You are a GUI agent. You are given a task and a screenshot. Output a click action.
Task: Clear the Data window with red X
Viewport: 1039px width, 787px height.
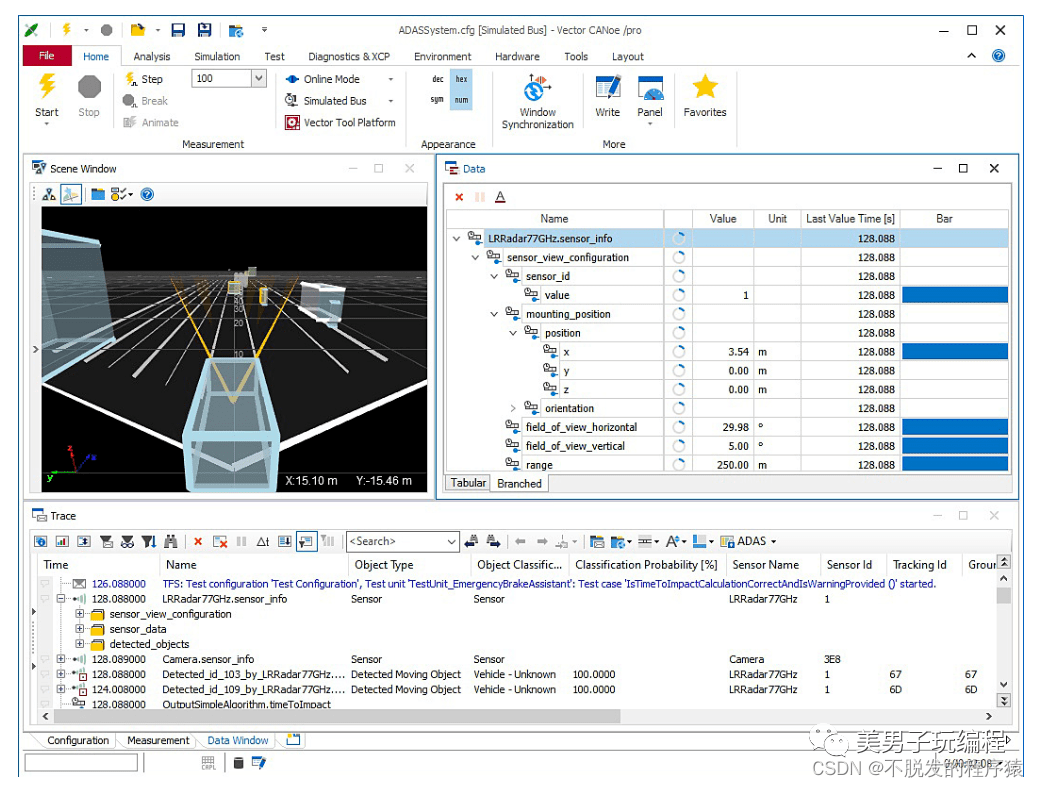(x=459, y=197)
